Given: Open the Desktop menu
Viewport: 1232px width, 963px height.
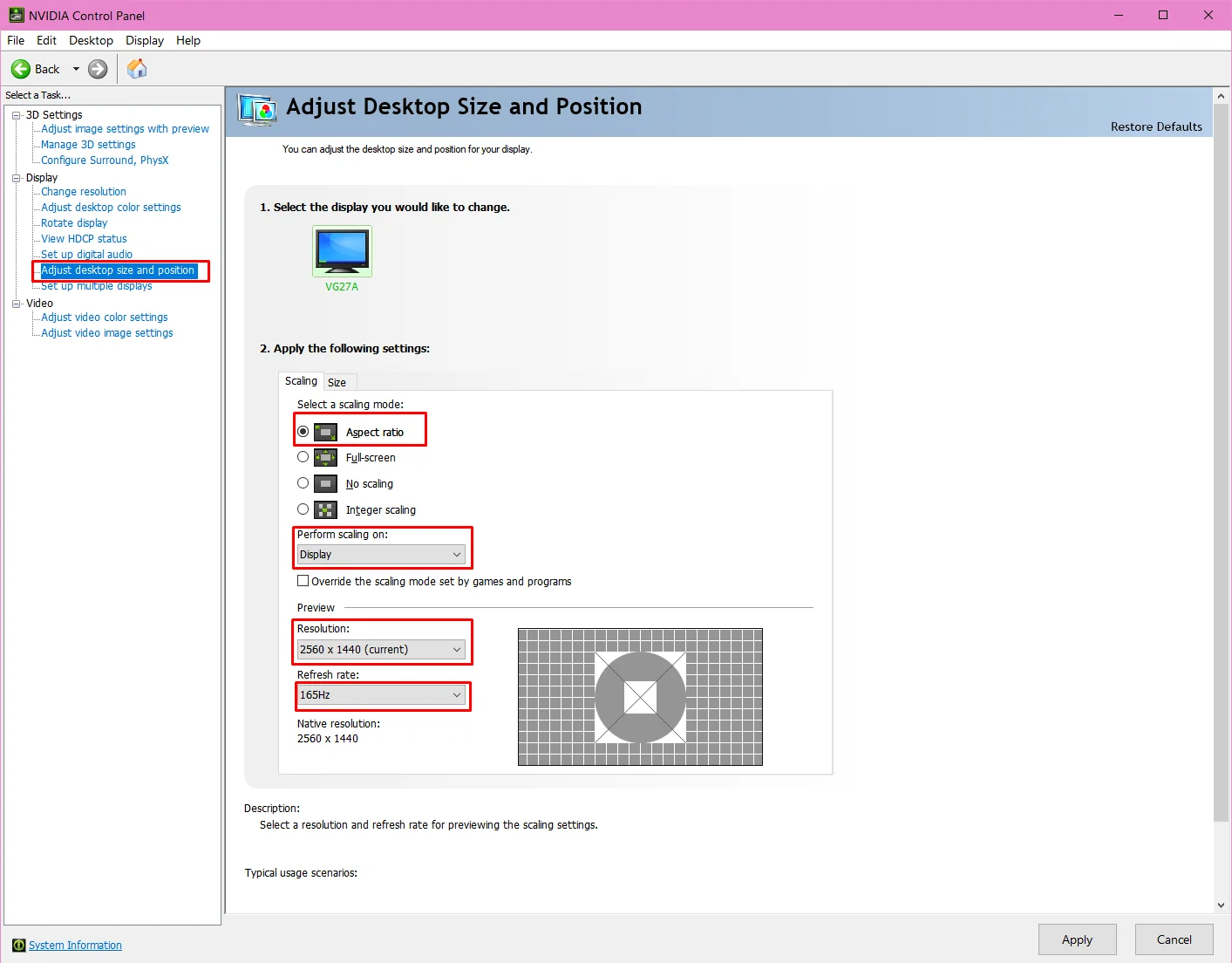Looking at the screenshot, I should point(91,40).
